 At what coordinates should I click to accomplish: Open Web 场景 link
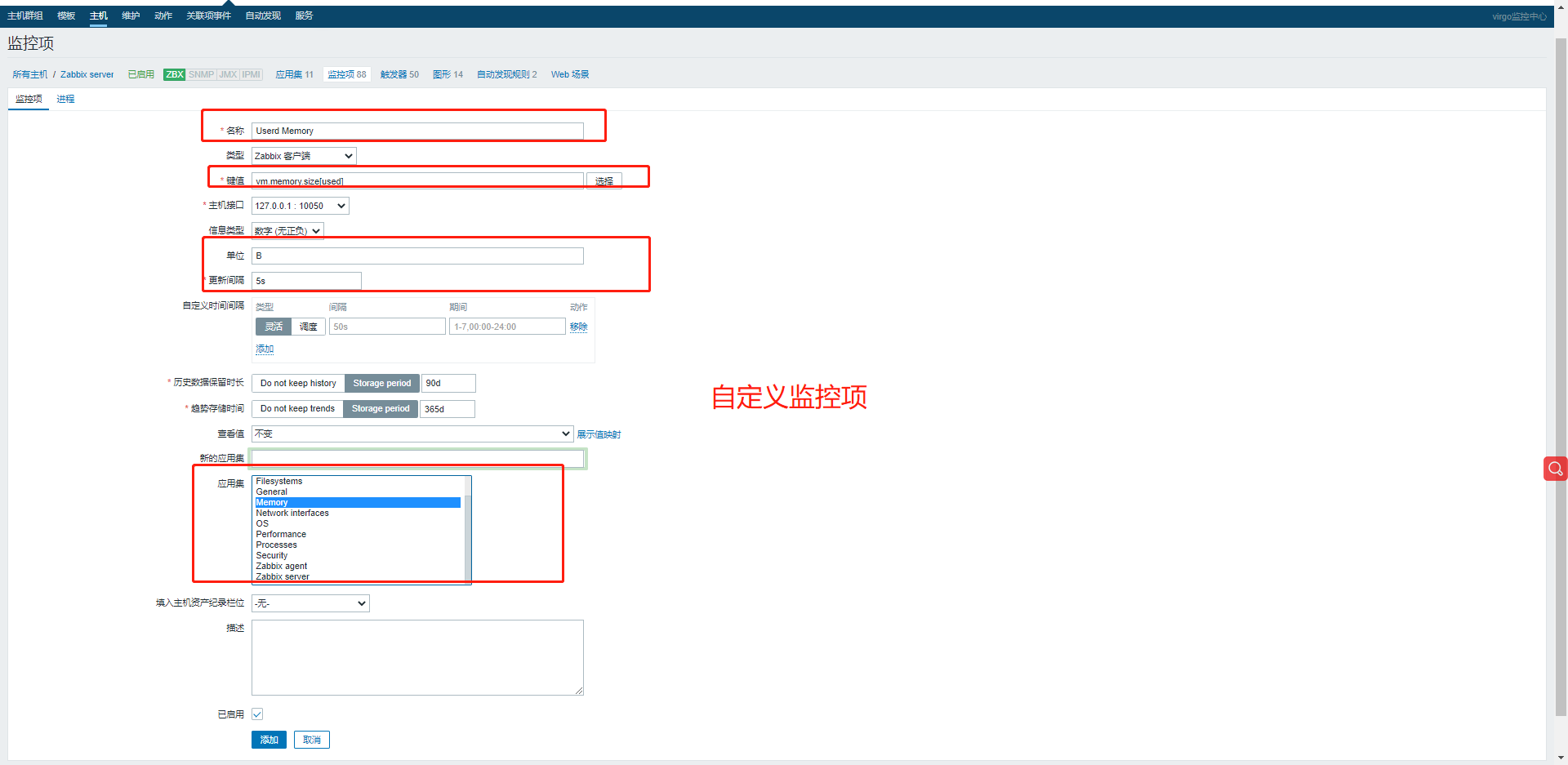(x=570, y=74)
